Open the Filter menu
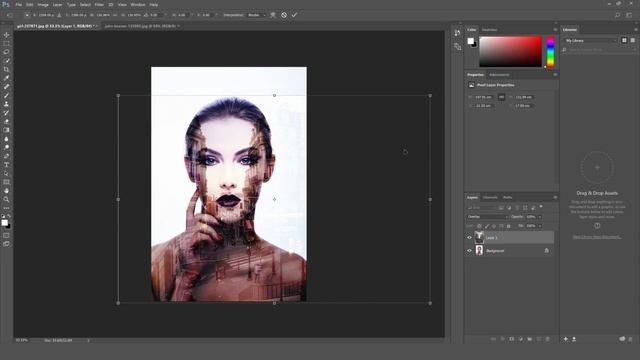640x360 pixels. 99,5
